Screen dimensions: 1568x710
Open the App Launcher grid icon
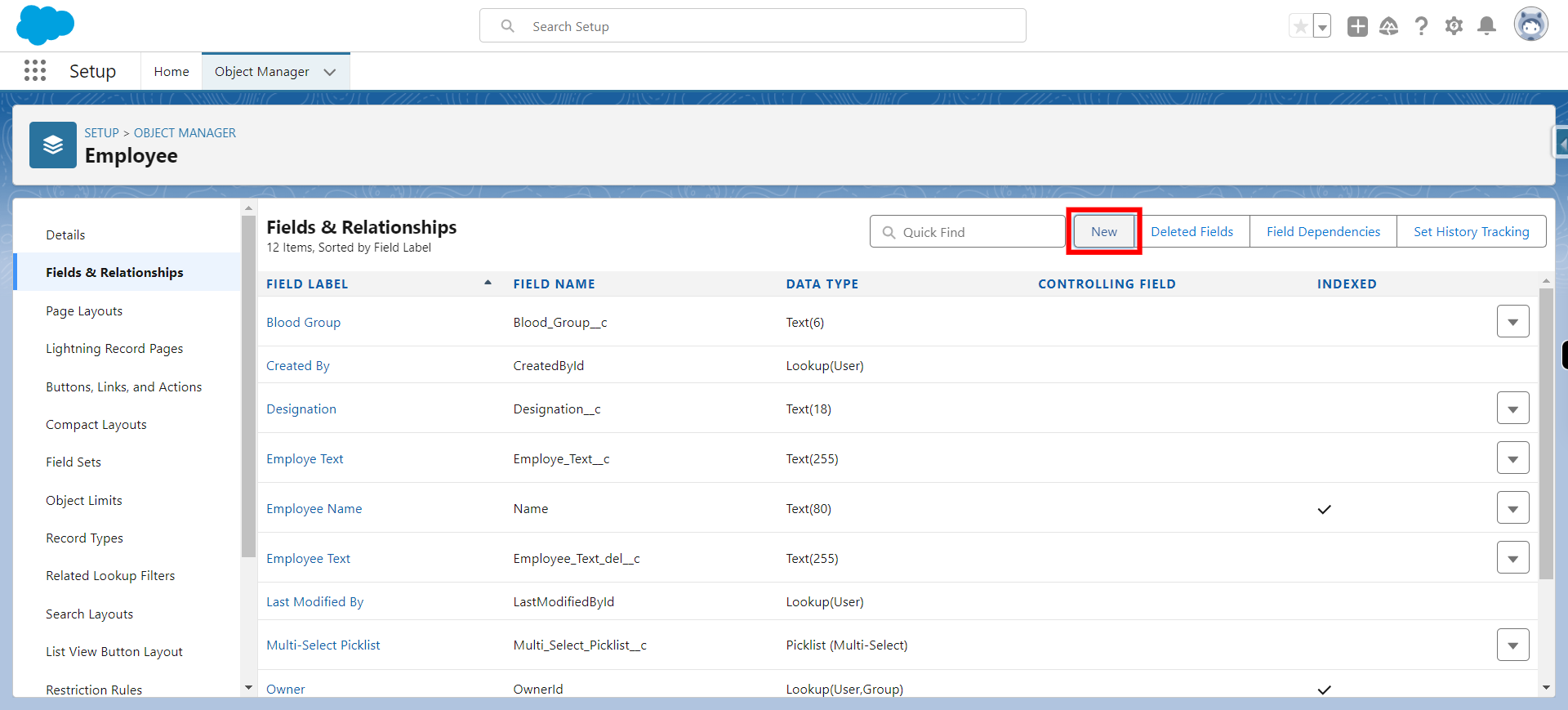[35, 71]
